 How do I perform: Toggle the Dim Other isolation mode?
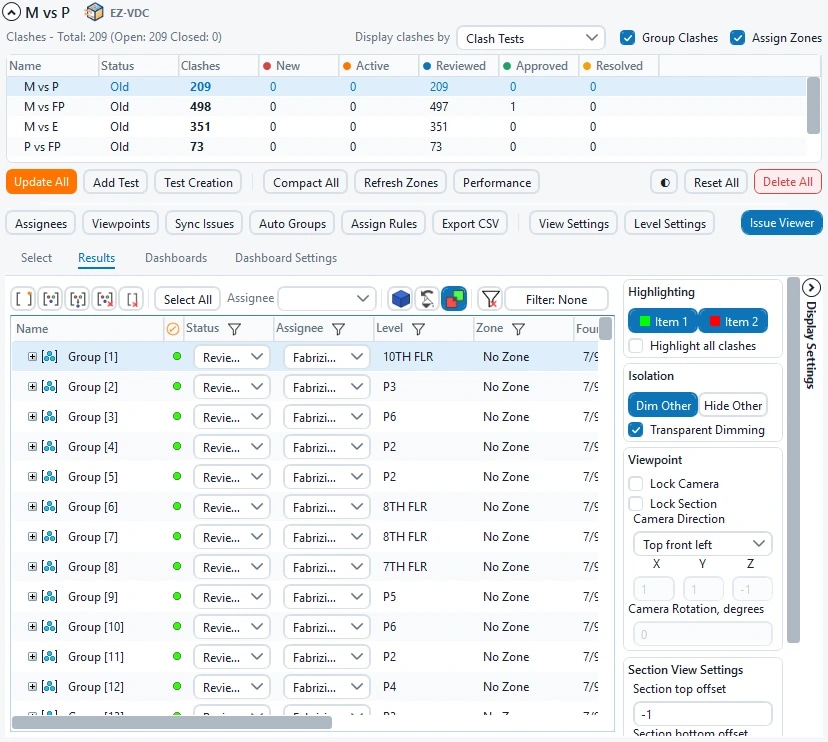[x=663, y=406]
